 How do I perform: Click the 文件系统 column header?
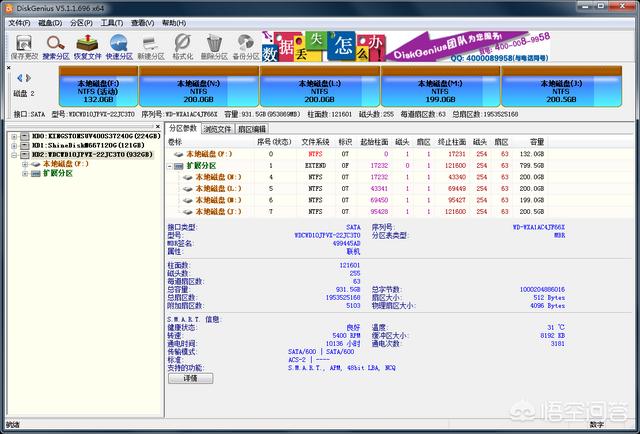[316, 142]
